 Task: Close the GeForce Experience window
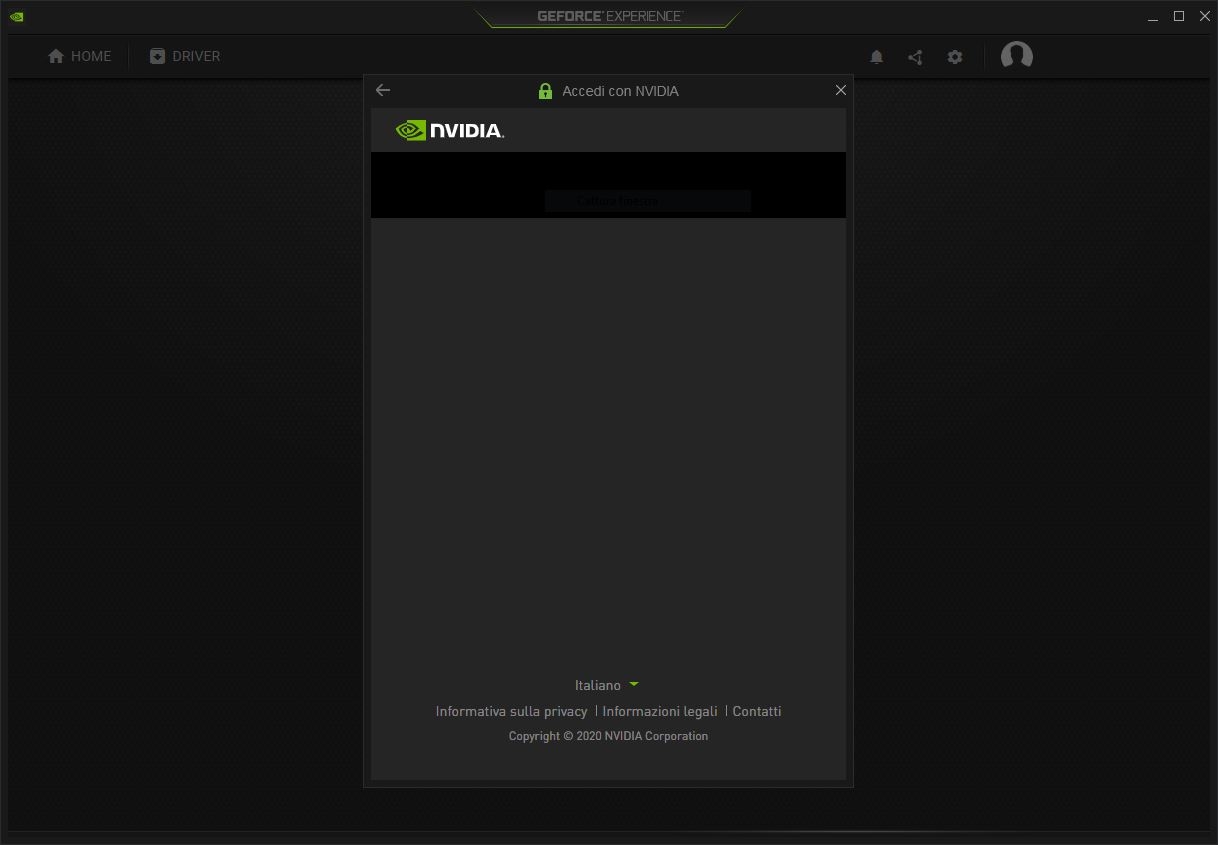tap(1205, 16)
